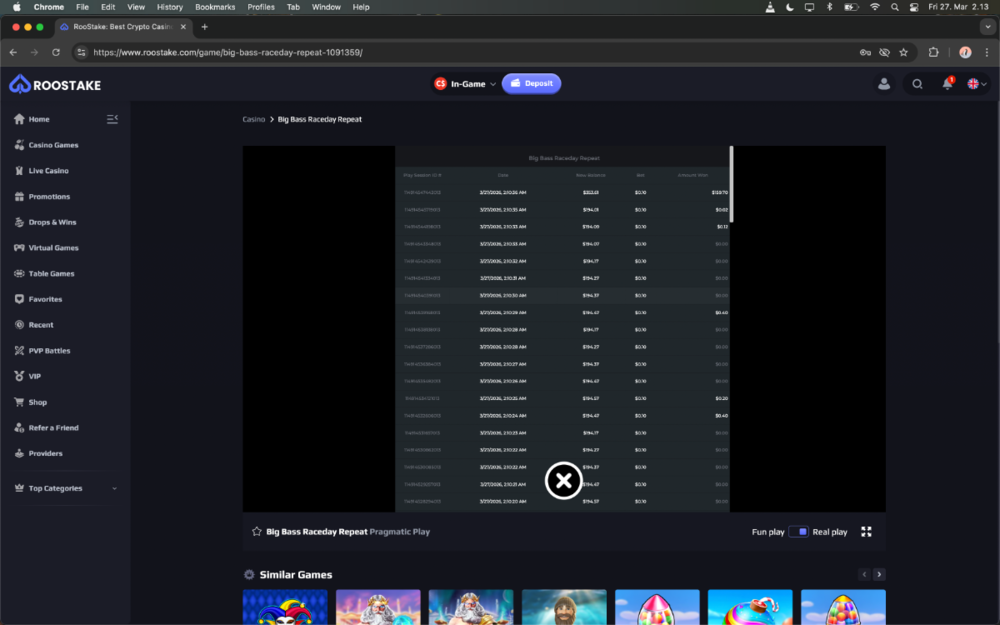Toggle between Fun play and Real play

pos(800,532)
